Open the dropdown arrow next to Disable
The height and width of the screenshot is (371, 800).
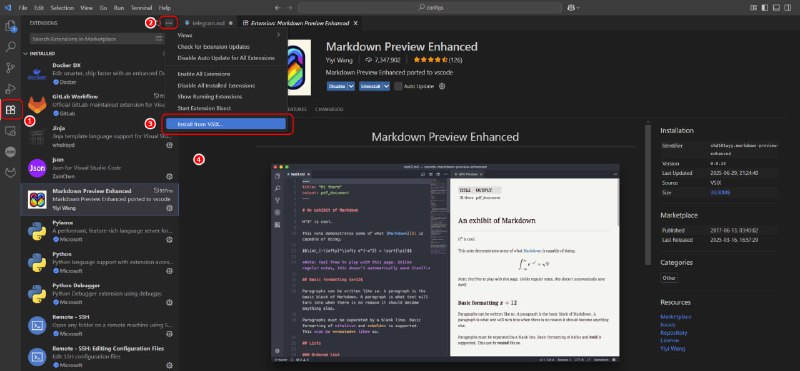tap(351, 86)
